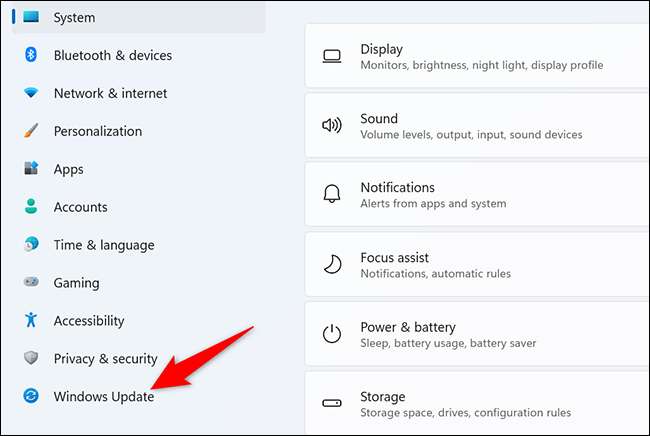650x436 pixels.
Task: Click the Accessibility figure icon
Action: click(31, 321)
